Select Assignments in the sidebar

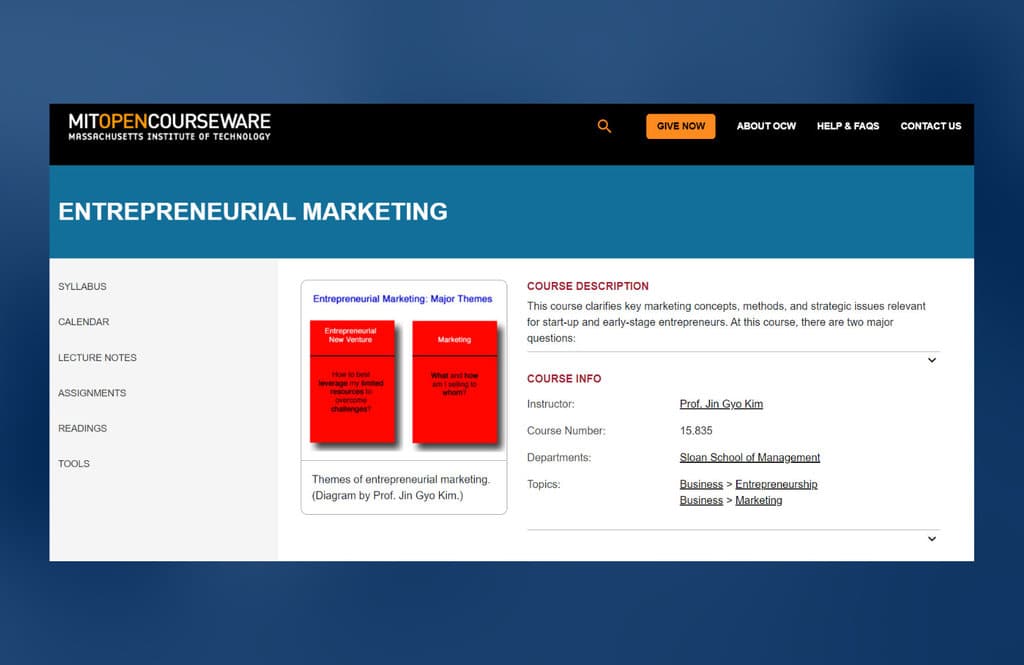pyautogui.click(x=92, y=393)
